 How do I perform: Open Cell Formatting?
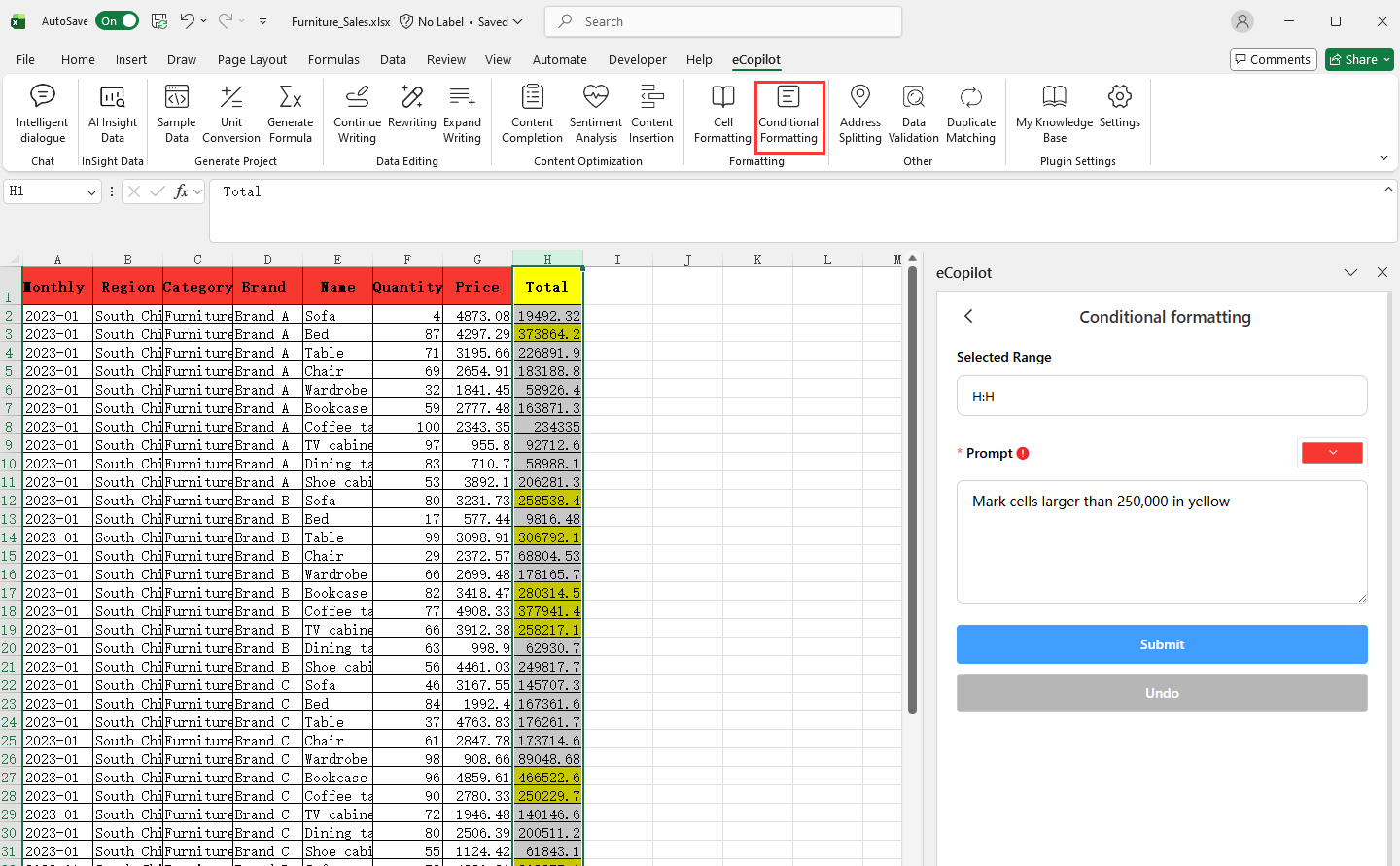point(722,114)
